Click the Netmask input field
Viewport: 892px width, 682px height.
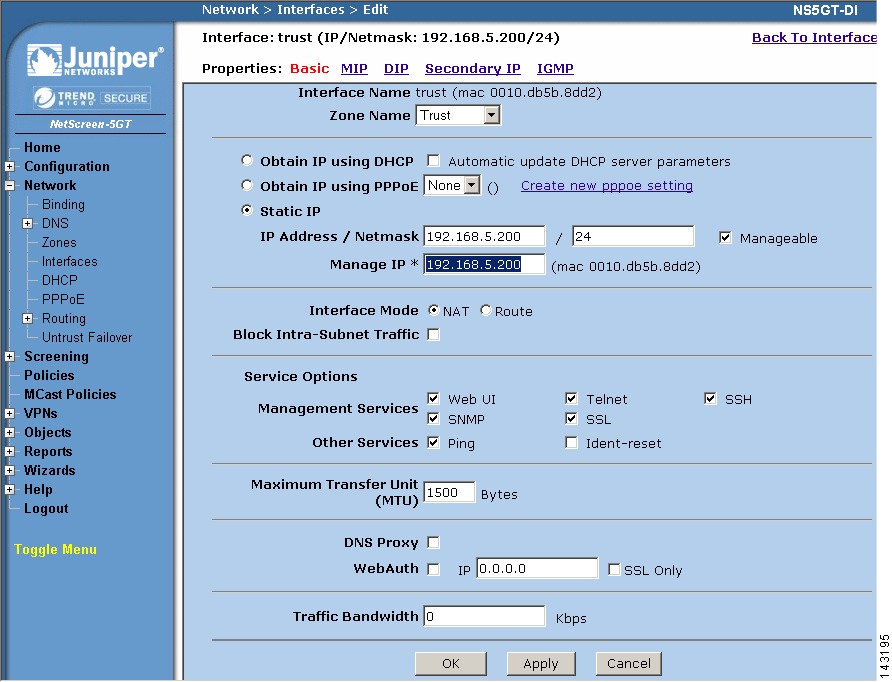click(x=633, y=236)
